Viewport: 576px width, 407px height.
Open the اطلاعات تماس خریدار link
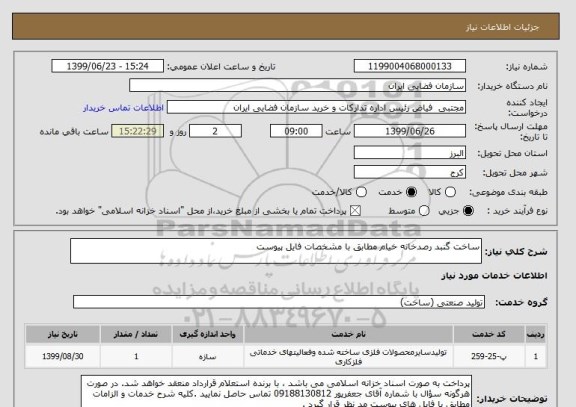123,108
